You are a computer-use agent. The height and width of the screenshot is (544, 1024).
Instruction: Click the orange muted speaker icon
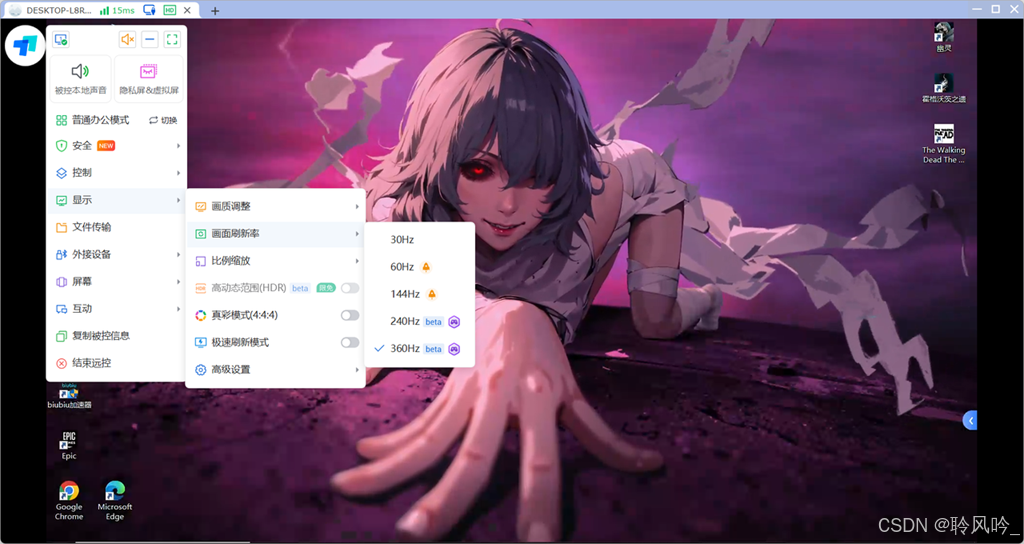click(127, 40)
